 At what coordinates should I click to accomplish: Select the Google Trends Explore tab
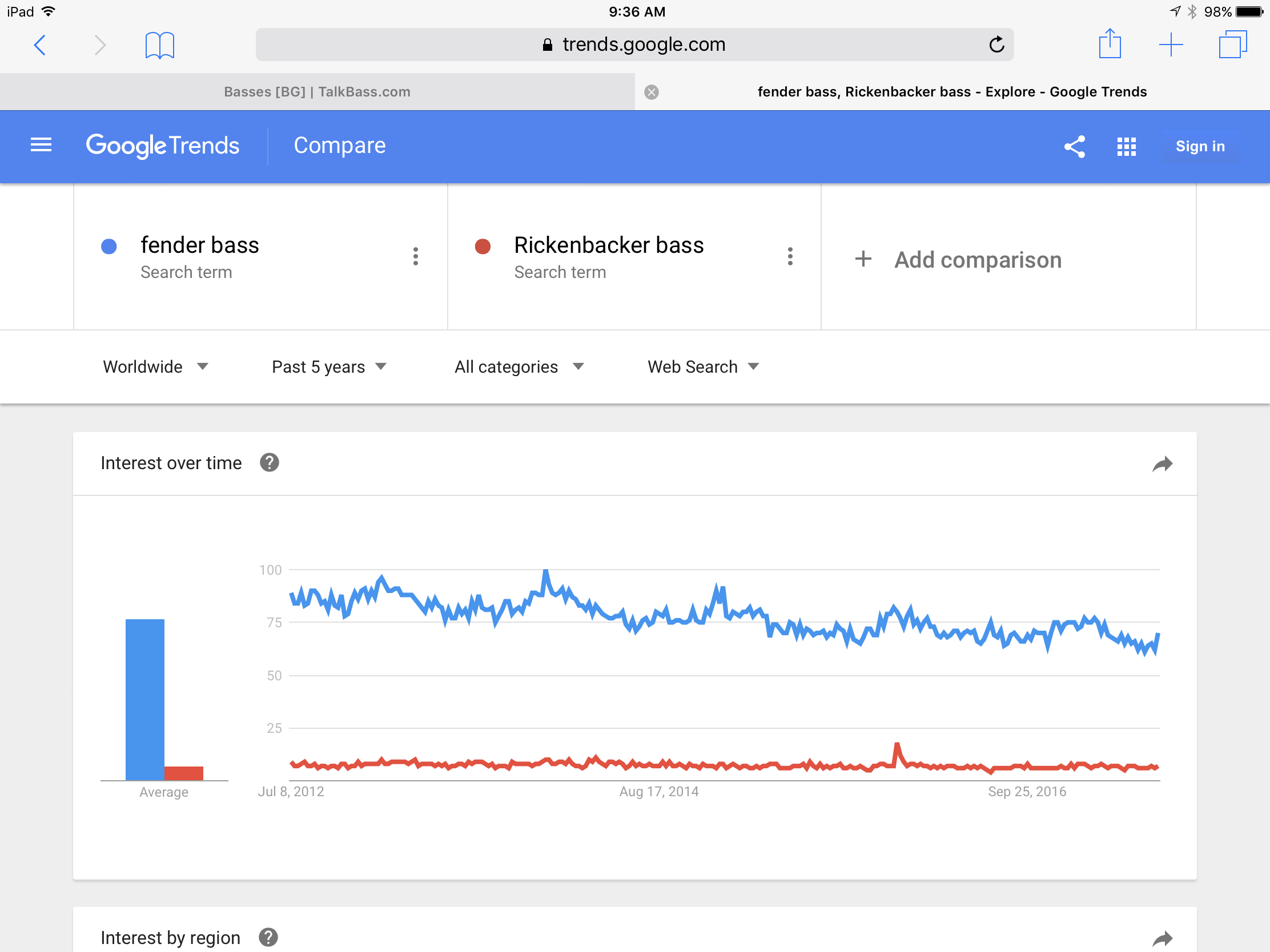pyautogui.click(x=952, y=92)
